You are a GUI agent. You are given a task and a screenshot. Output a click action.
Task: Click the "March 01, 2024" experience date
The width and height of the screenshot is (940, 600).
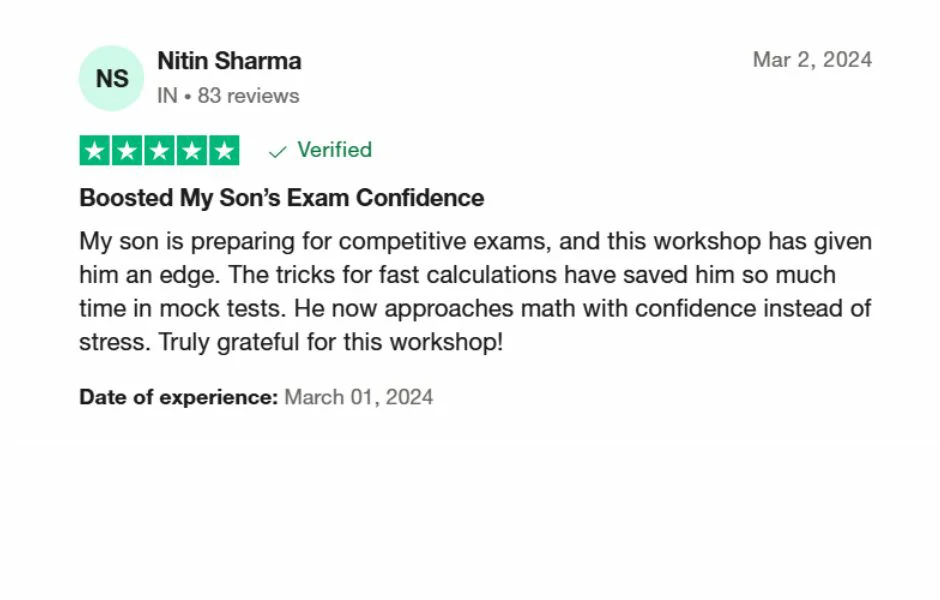[358, 397]
